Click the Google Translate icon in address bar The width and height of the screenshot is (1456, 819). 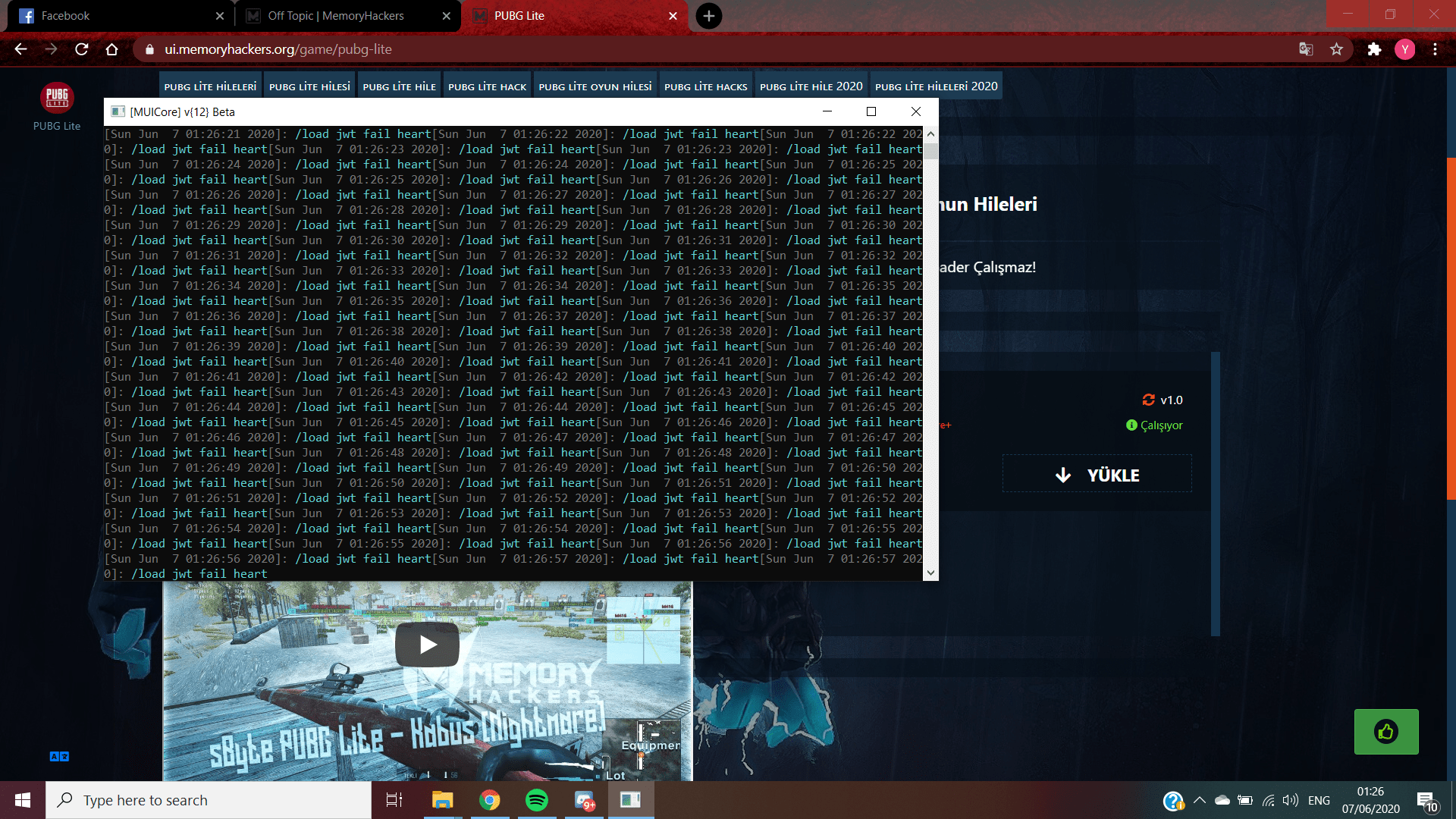(1306, 49)
